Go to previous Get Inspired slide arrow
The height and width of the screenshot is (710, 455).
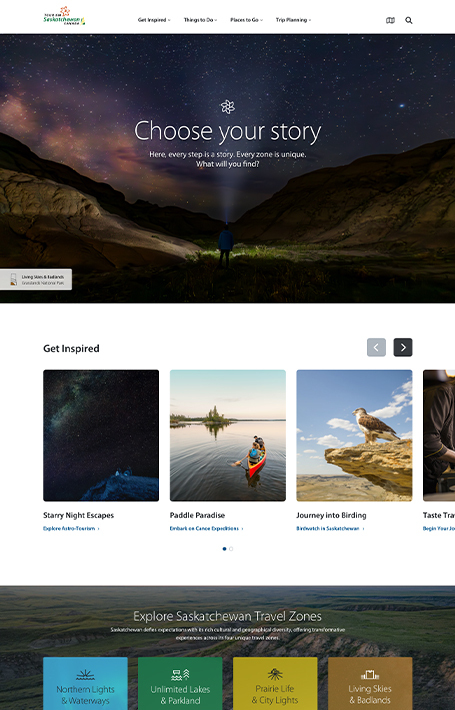point(376,347)
